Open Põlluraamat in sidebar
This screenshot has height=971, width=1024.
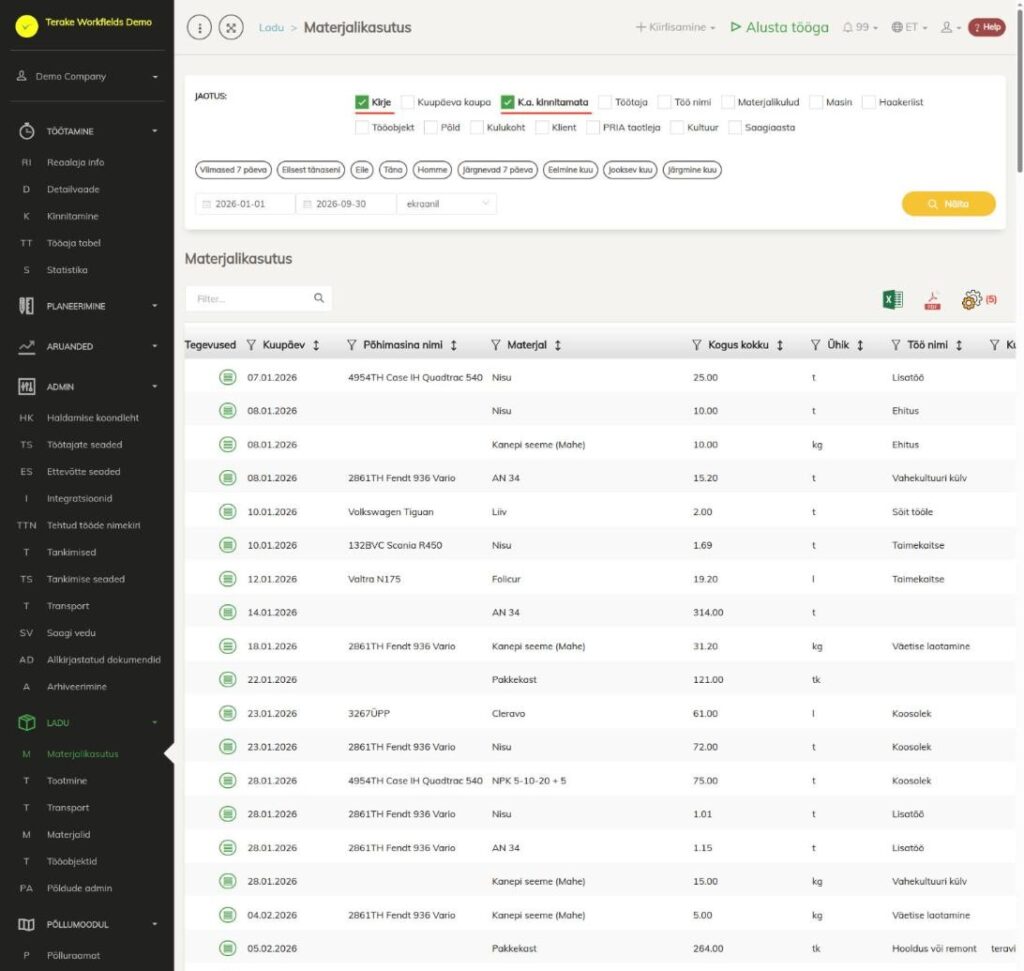tap(73, 955)
